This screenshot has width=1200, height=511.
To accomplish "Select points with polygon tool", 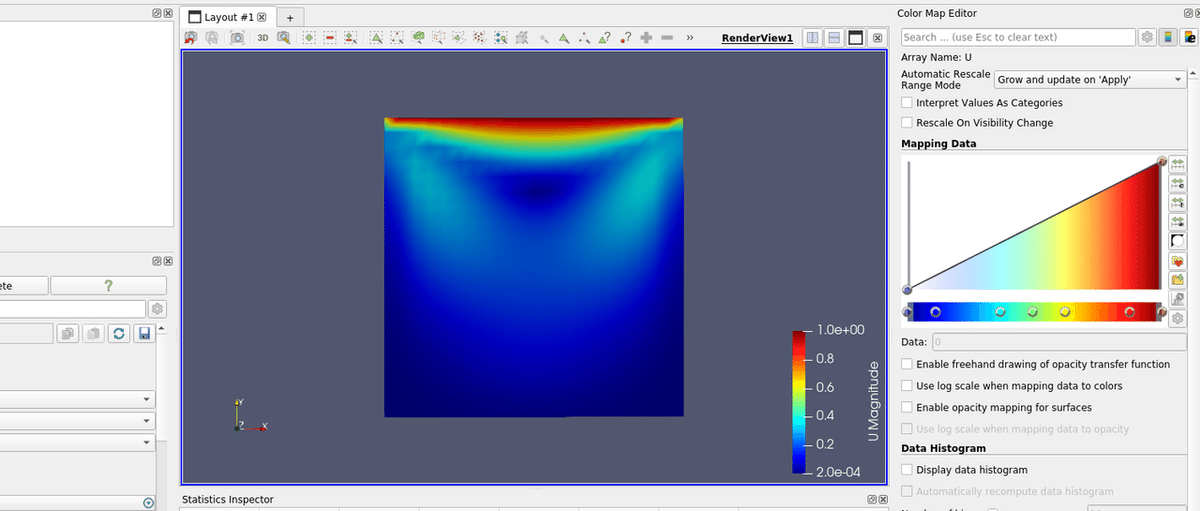I will click(x=481, y=37).
